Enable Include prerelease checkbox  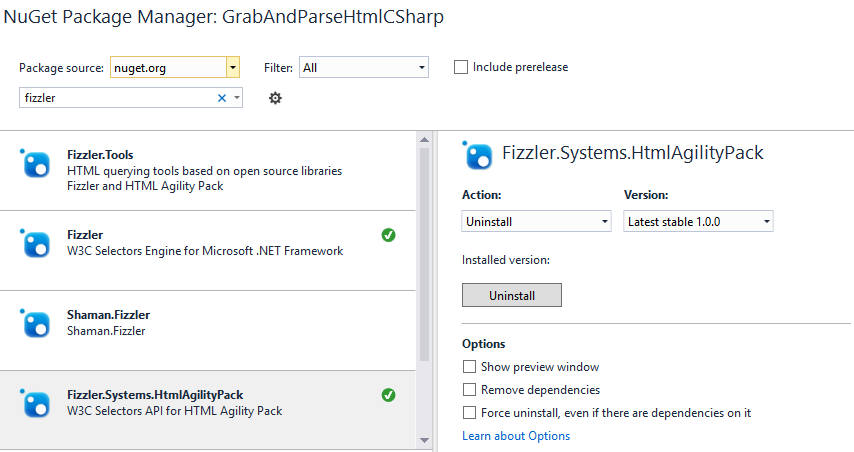coord(461,67)
